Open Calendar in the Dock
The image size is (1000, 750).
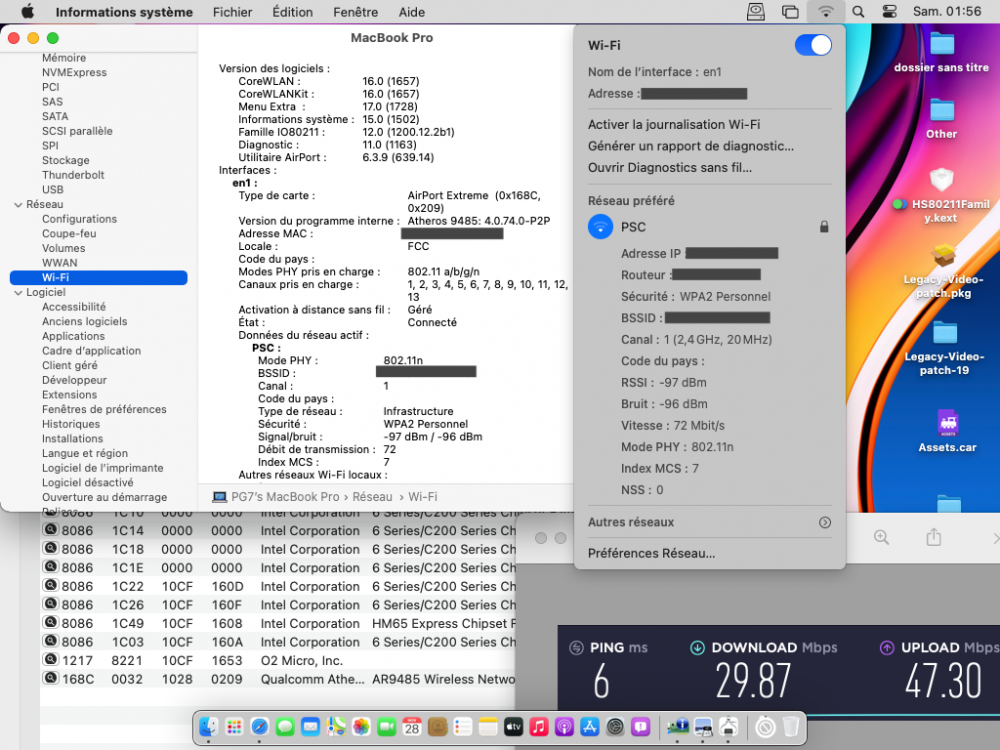pos(412,726)
